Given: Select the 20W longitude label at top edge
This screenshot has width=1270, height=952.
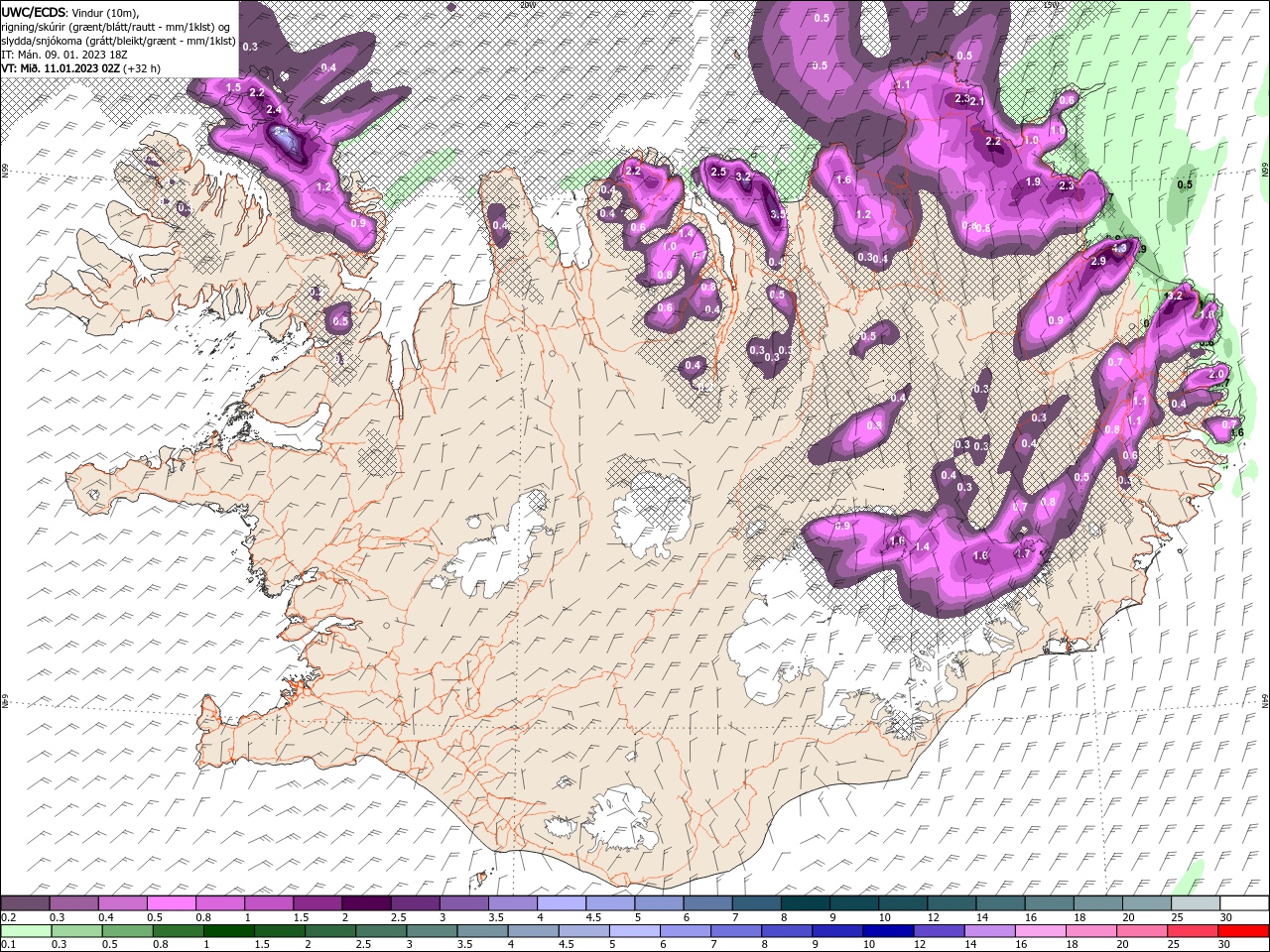Looking at the screenshot, I should click(528, 4).
